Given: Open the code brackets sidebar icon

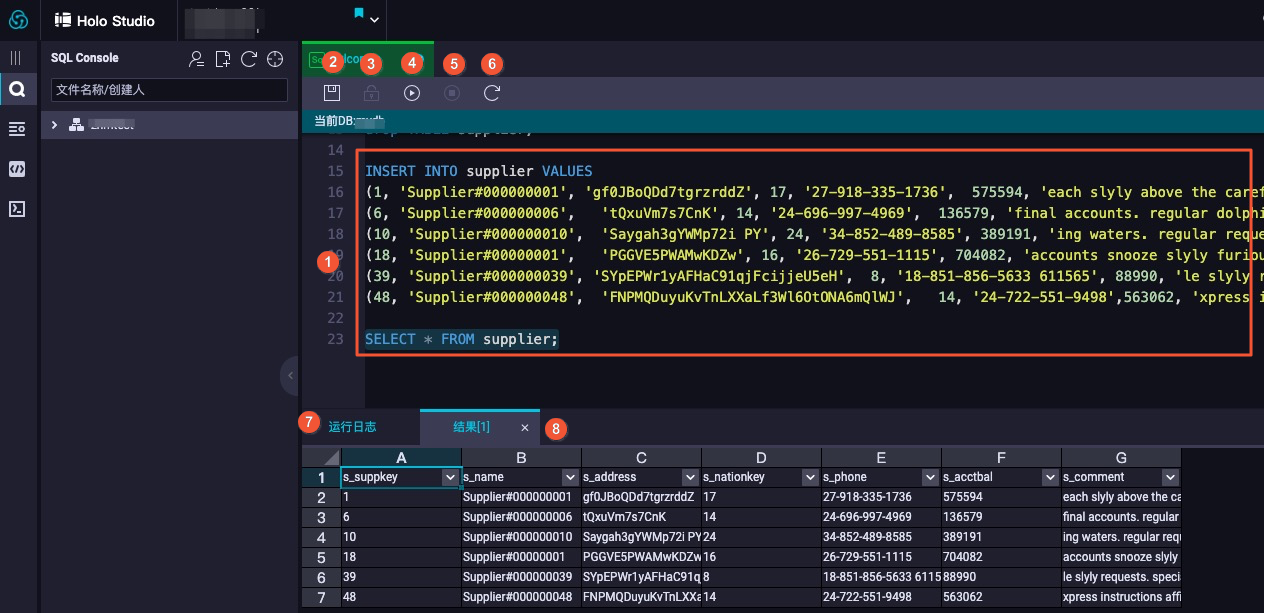Looking at the screenshot, I should [17, 169].
